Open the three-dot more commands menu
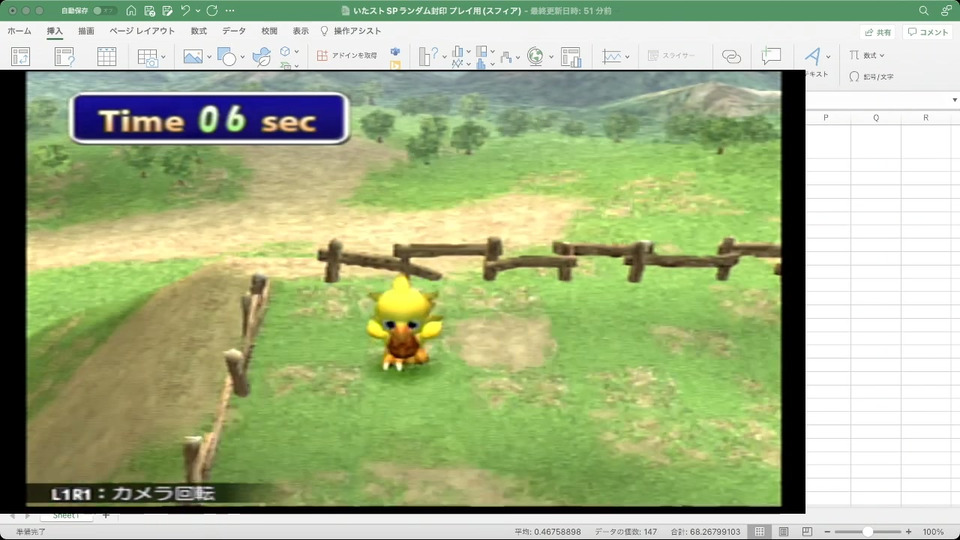The image size is (960, 540). (230, 10)
